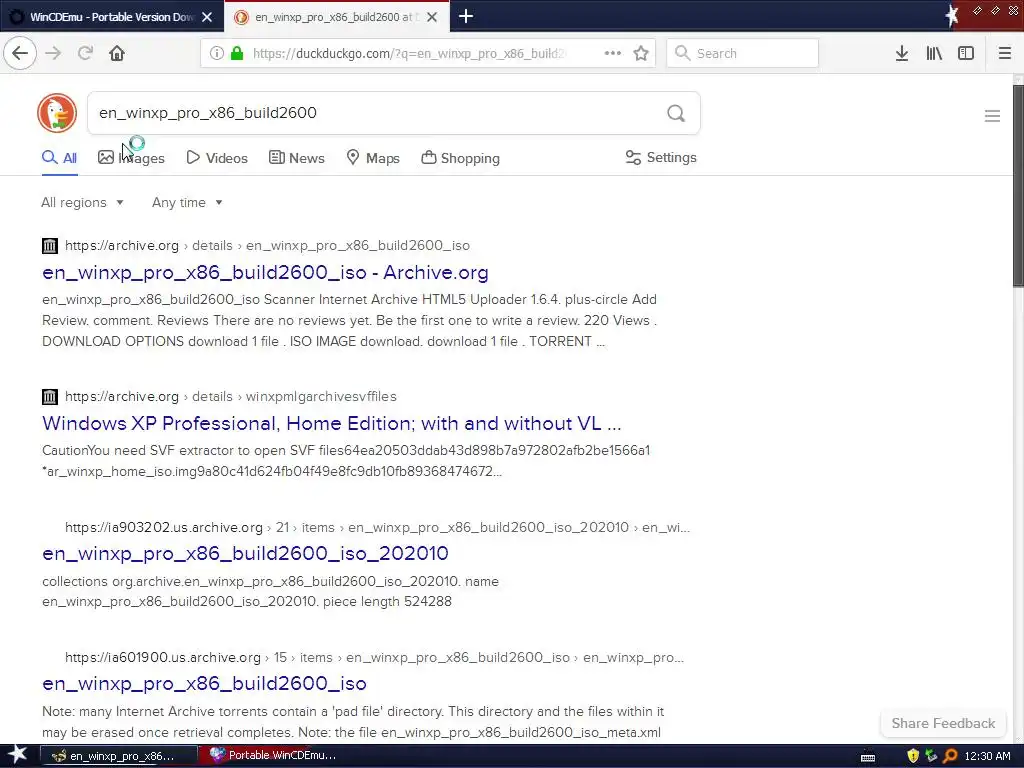Image resolution: width=1024 pixels, height=768 pixels.
Task: Submit search with magnifier icon
Action: pyautogui.click(x=676, y=113)
